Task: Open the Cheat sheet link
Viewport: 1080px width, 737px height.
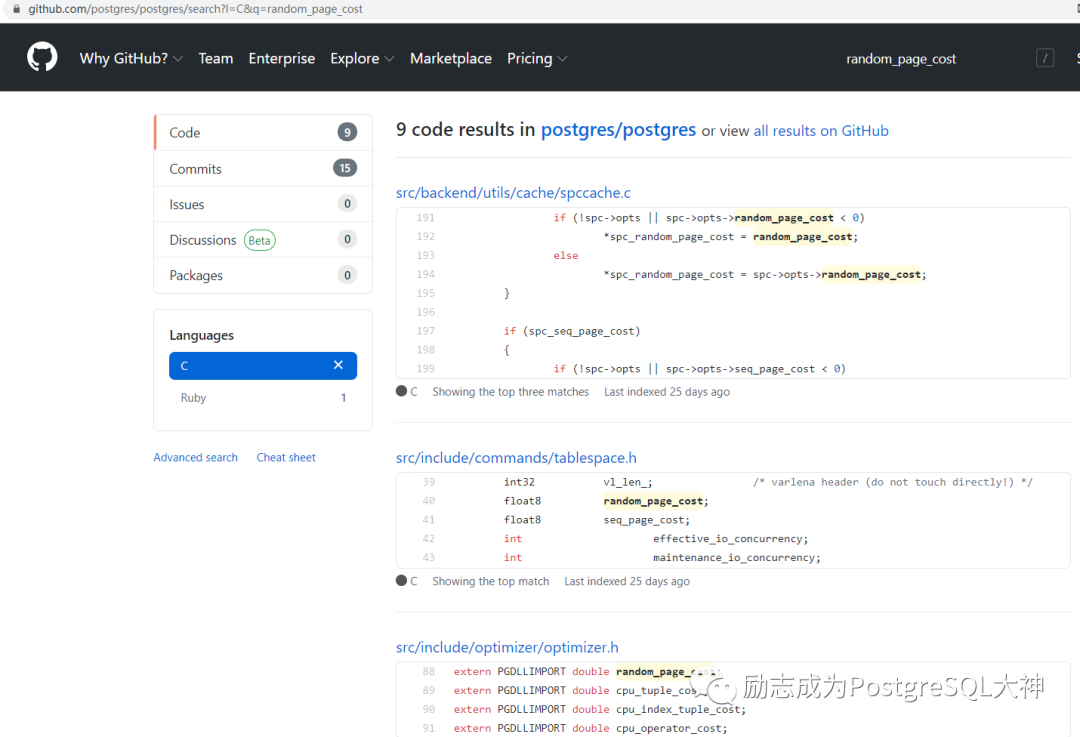Action: pyautogui.click(x=286, y=457)
